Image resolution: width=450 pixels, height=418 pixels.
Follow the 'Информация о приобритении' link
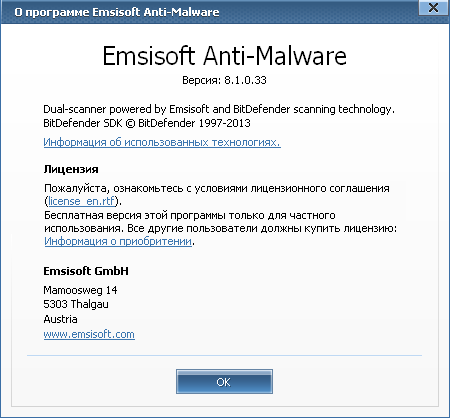118,241
